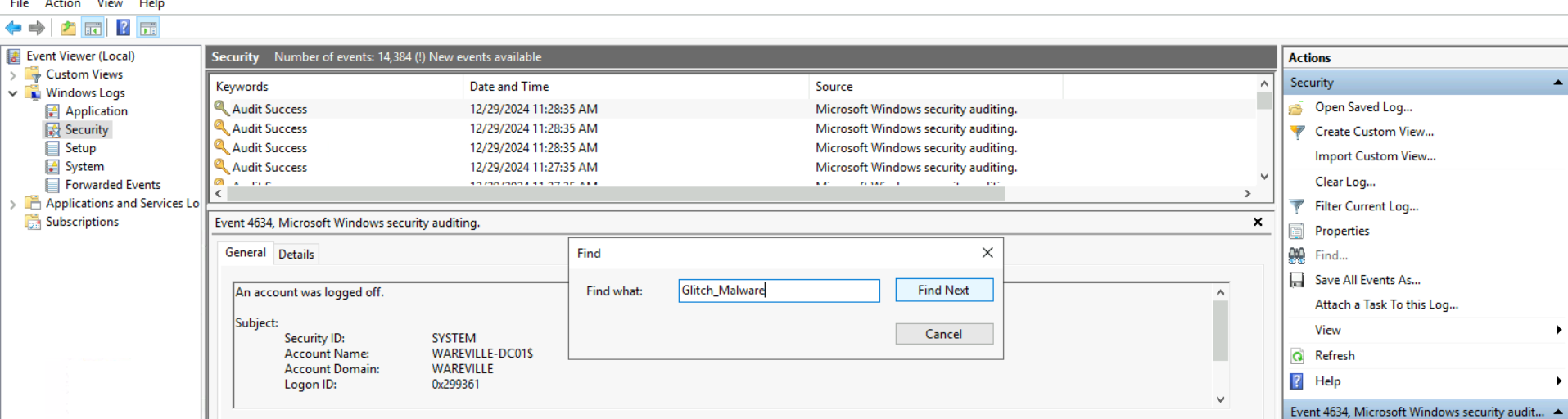Expand Applications and Services Logs node
Image resolution: width=1568 pixels, height=419 pixels.
pos(13,204)
